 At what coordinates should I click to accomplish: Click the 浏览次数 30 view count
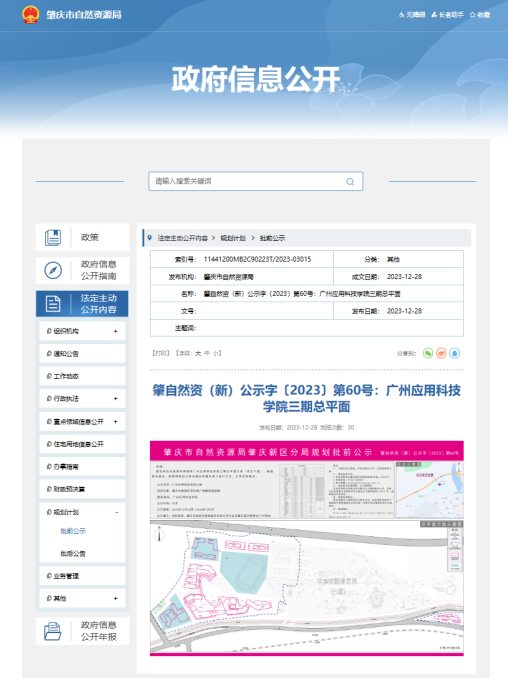click(337, 428)
